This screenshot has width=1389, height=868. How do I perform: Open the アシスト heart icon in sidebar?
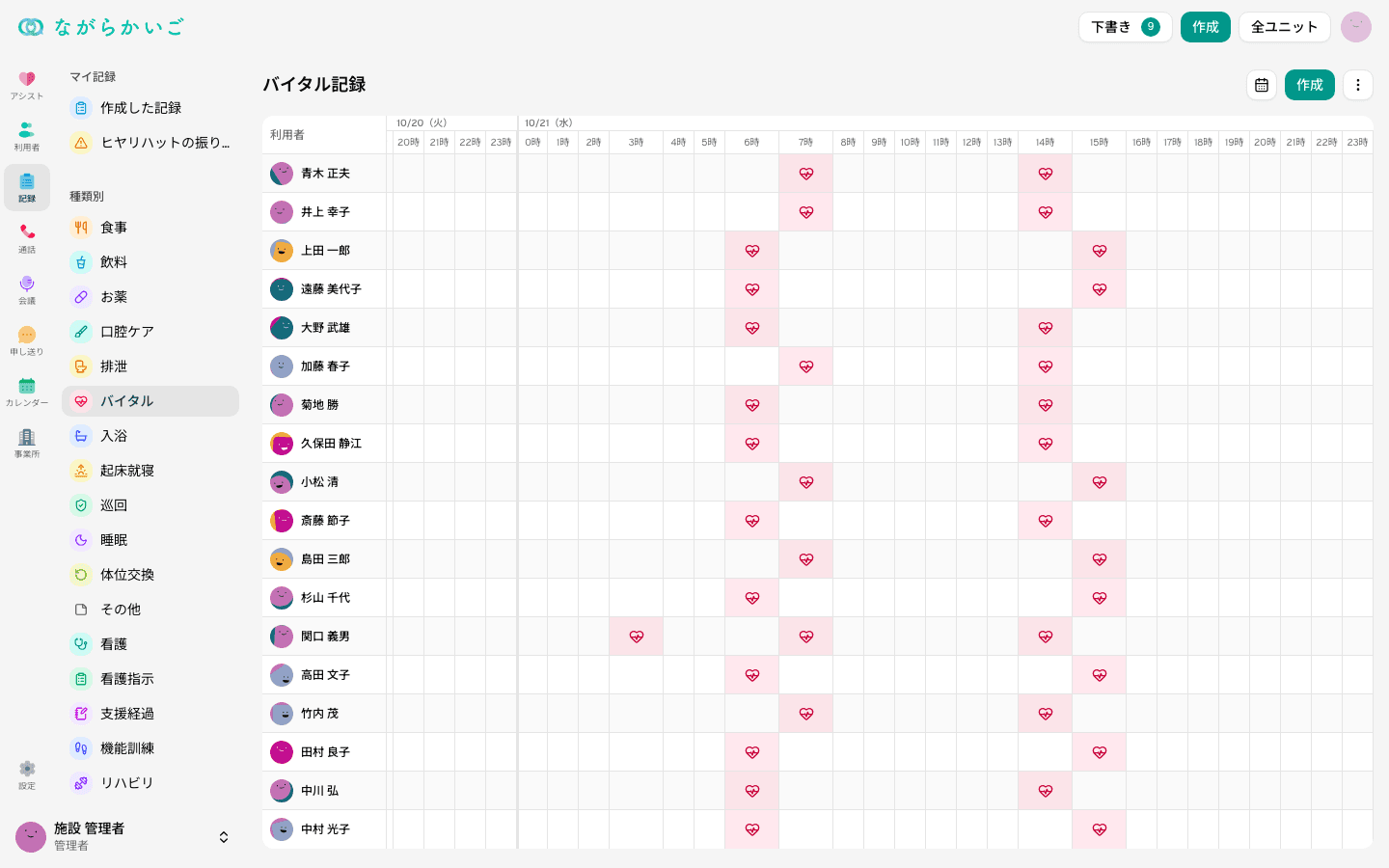(x=27, y=85)
